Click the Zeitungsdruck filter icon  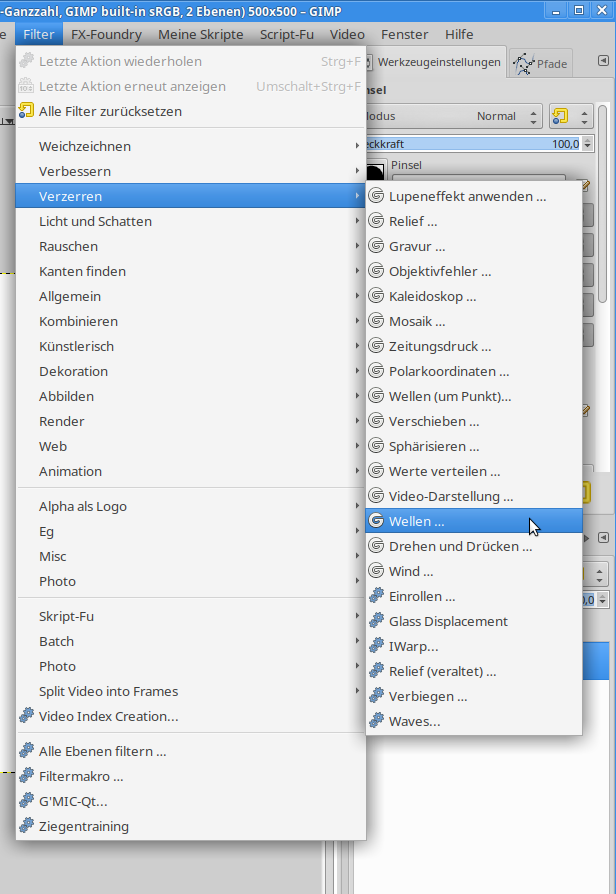click(376, 347)
